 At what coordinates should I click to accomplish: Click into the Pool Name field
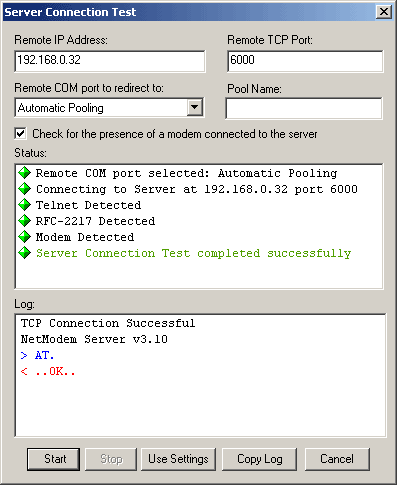304,108
